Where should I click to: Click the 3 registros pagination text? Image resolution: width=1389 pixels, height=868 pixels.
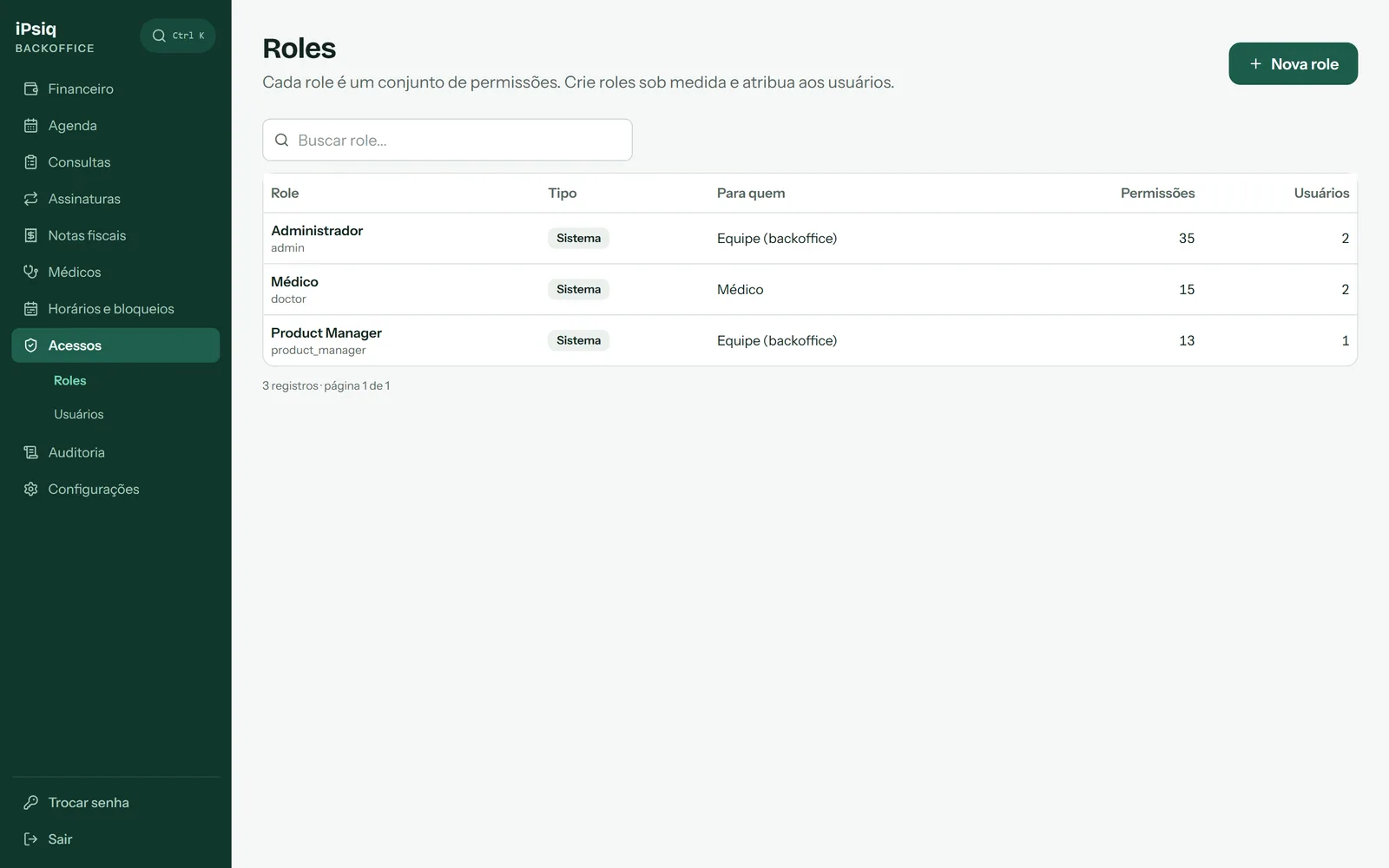pos(326,385)
